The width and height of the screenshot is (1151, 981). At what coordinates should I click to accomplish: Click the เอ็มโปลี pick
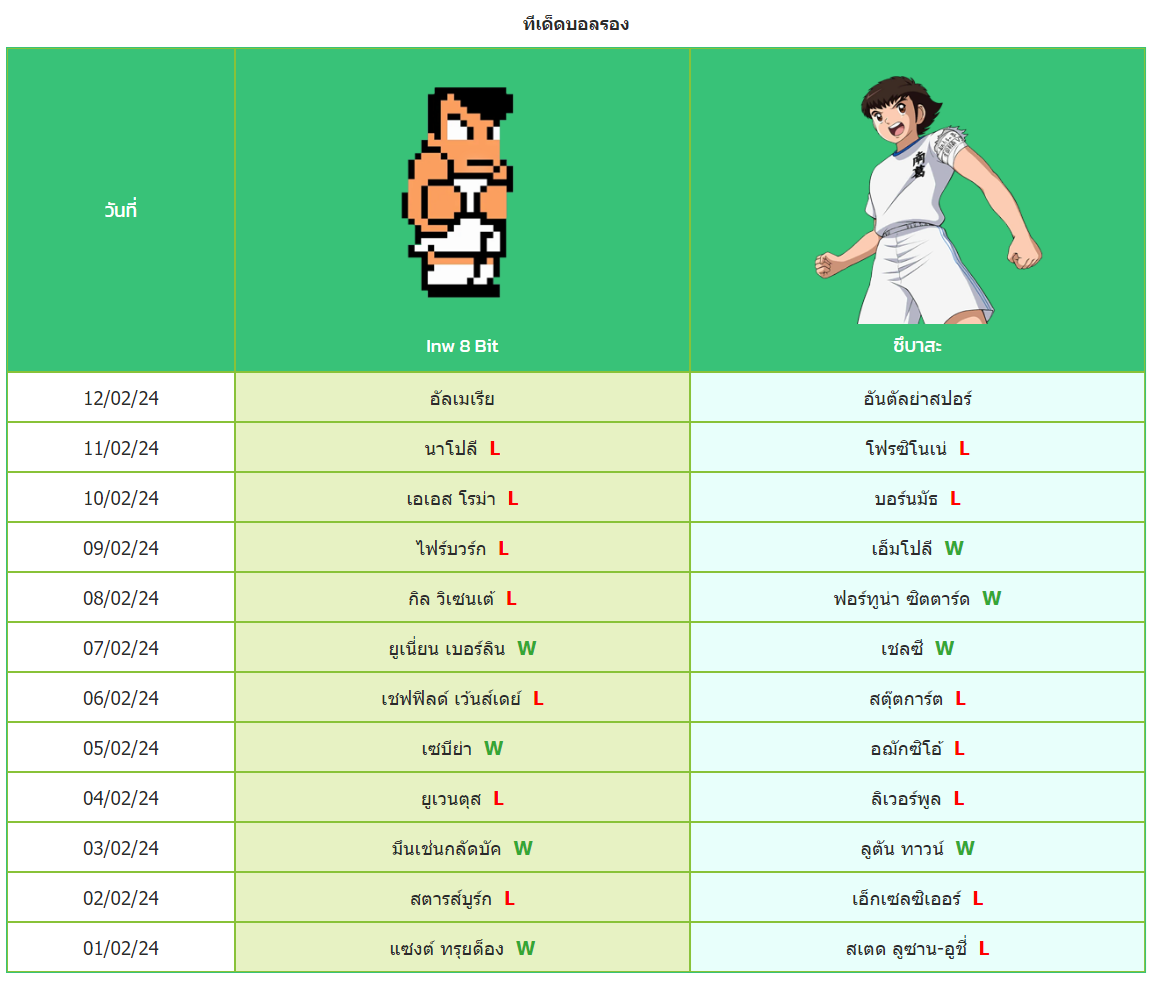click(901, 549)
